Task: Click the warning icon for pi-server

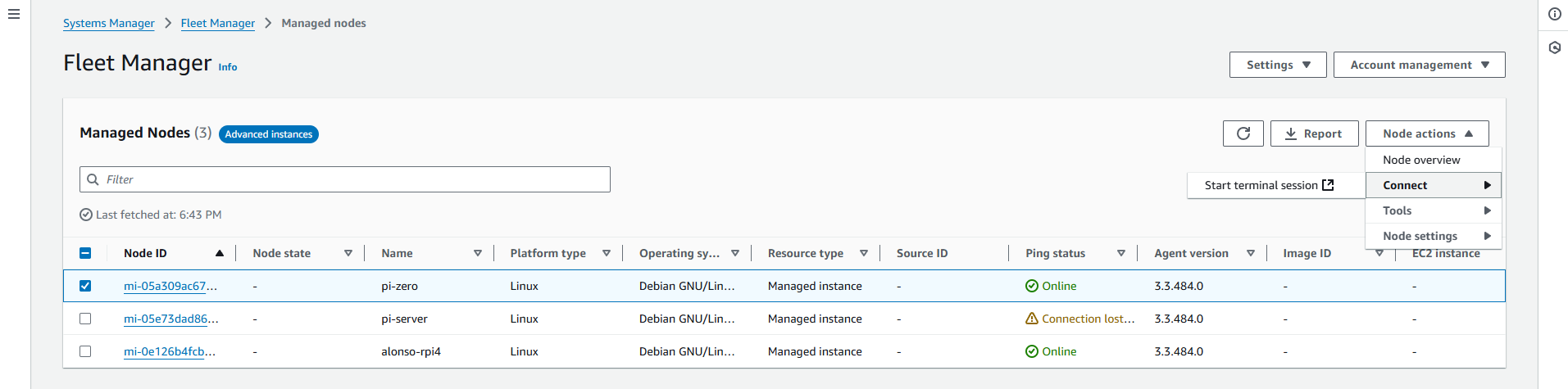Action: point(1032,319)
